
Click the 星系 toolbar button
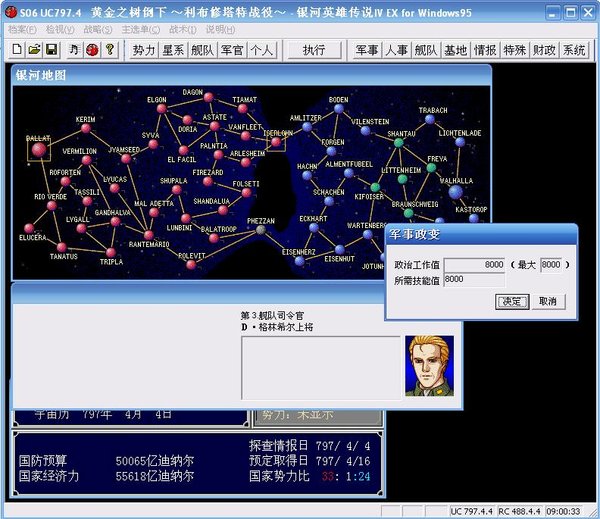tap(173, 50)
